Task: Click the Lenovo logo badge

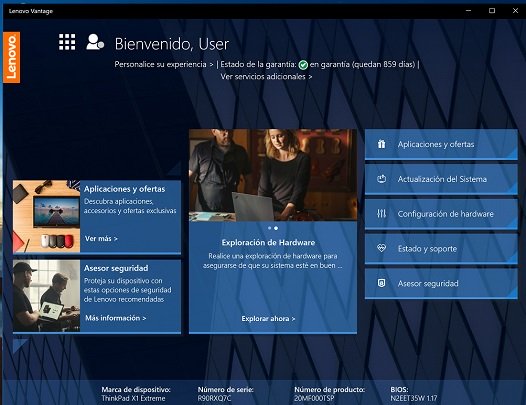Action: 11,57
